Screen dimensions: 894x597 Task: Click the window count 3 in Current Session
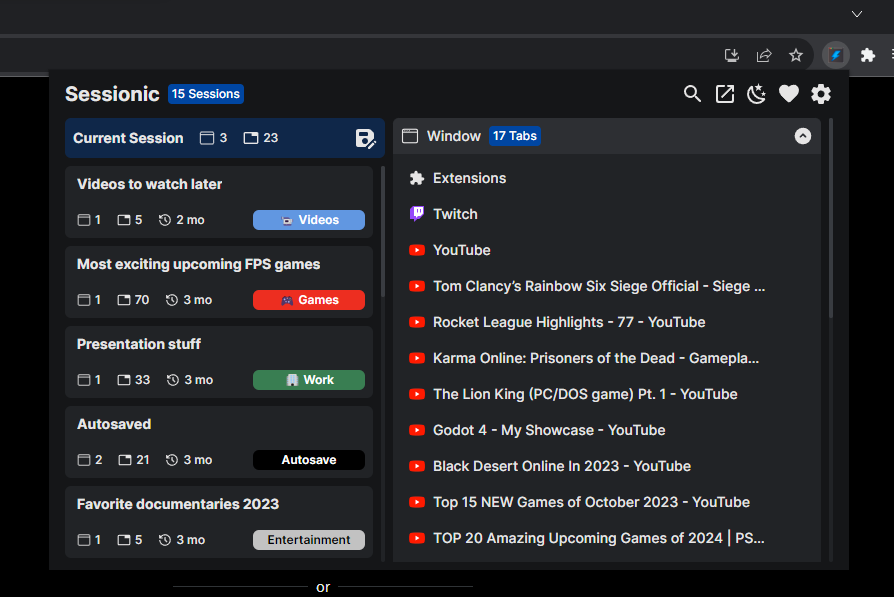214,138
